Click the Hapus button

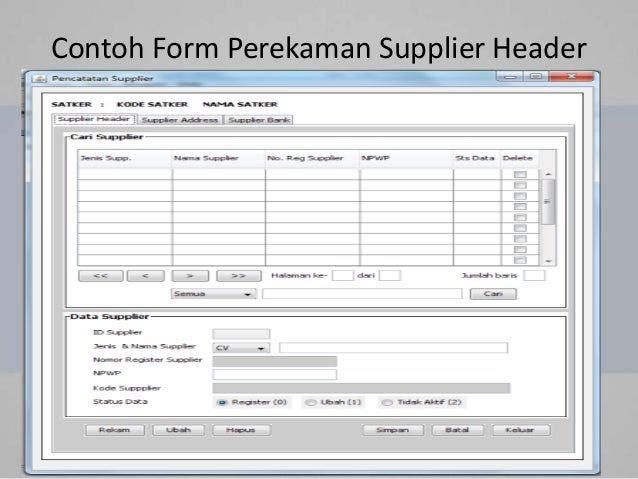pyautogui.click(x=241, y=430)
